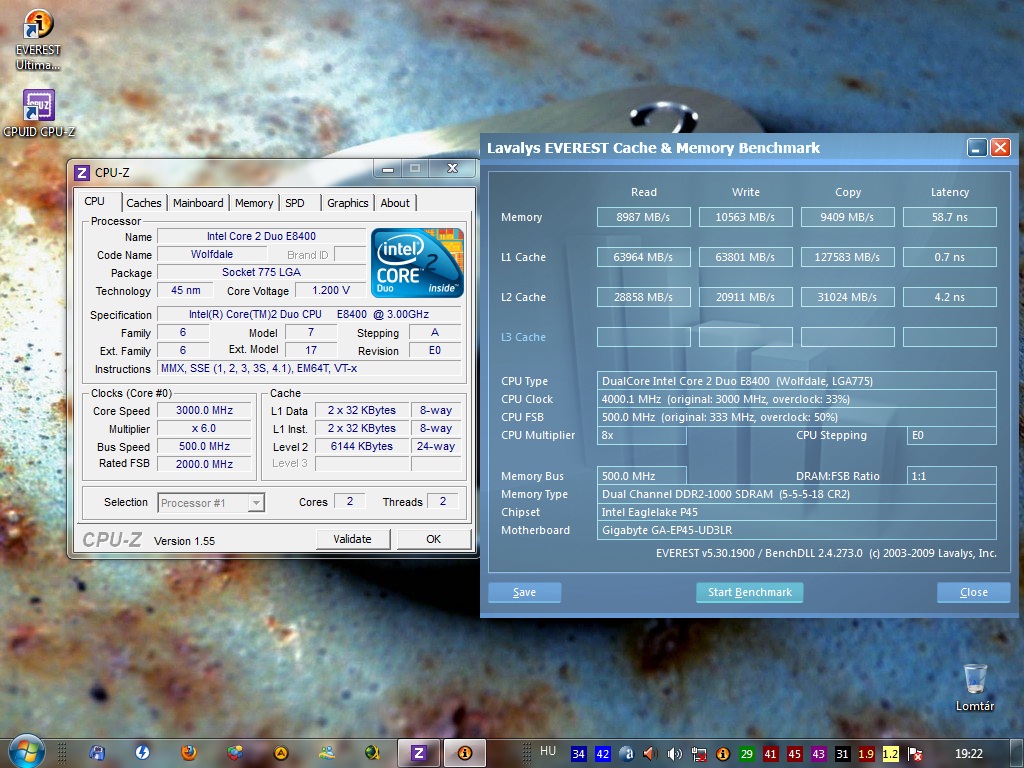The image size is (1024, 768).
Task: Switch to the Mainboard tab
Action: coord(198,203)
